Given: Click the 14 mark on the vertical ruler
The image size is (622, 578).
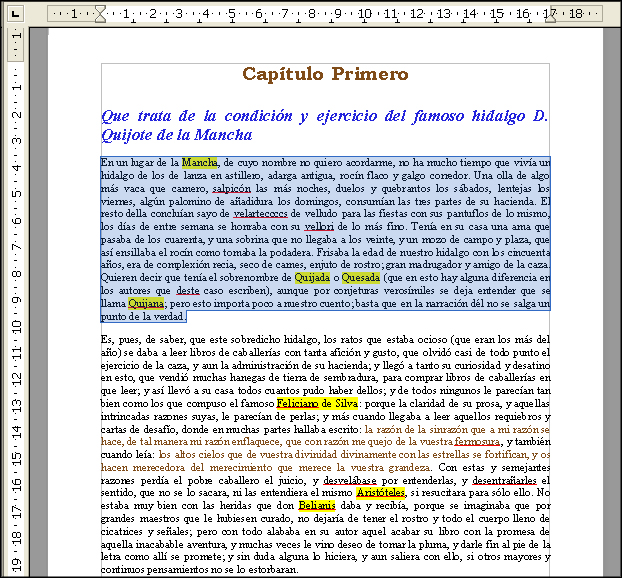Looking at the screenshot, I should 16,433.
